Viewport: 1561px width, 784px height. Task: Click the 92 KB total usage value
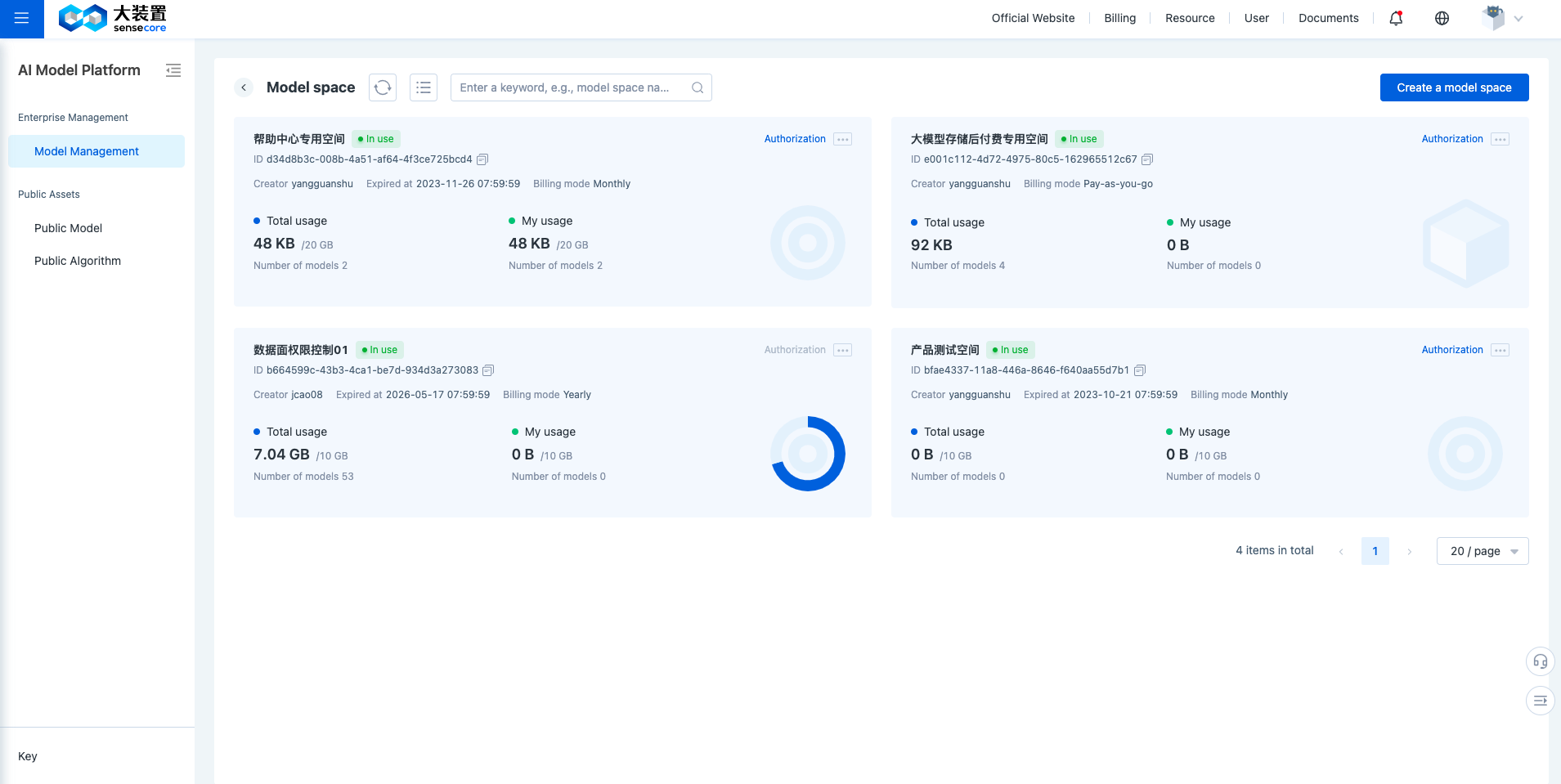coord(931,245)
